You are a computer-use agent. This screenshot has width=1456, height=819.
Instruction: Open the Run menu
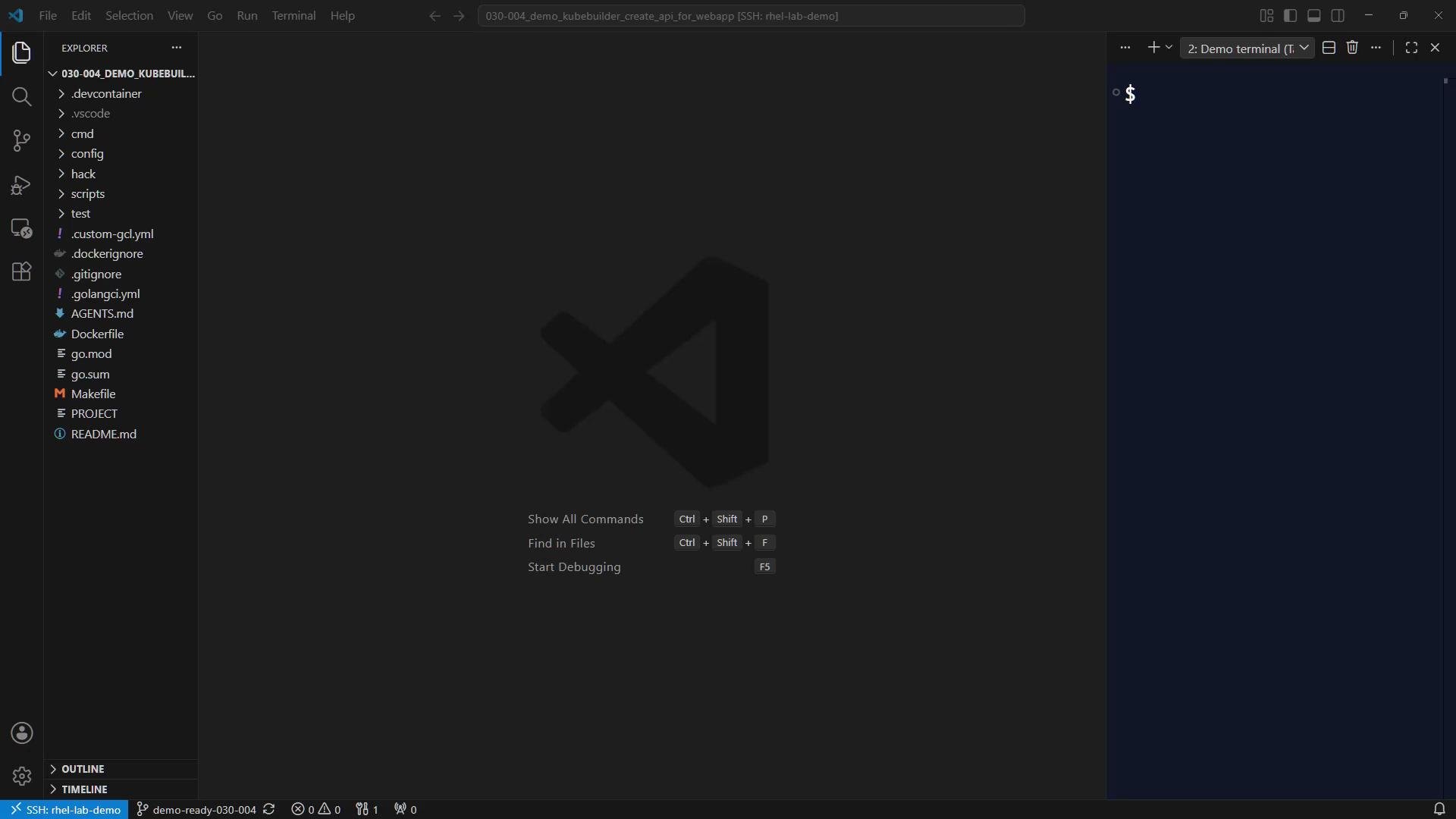pyautogui.click(x=247, y=15)
